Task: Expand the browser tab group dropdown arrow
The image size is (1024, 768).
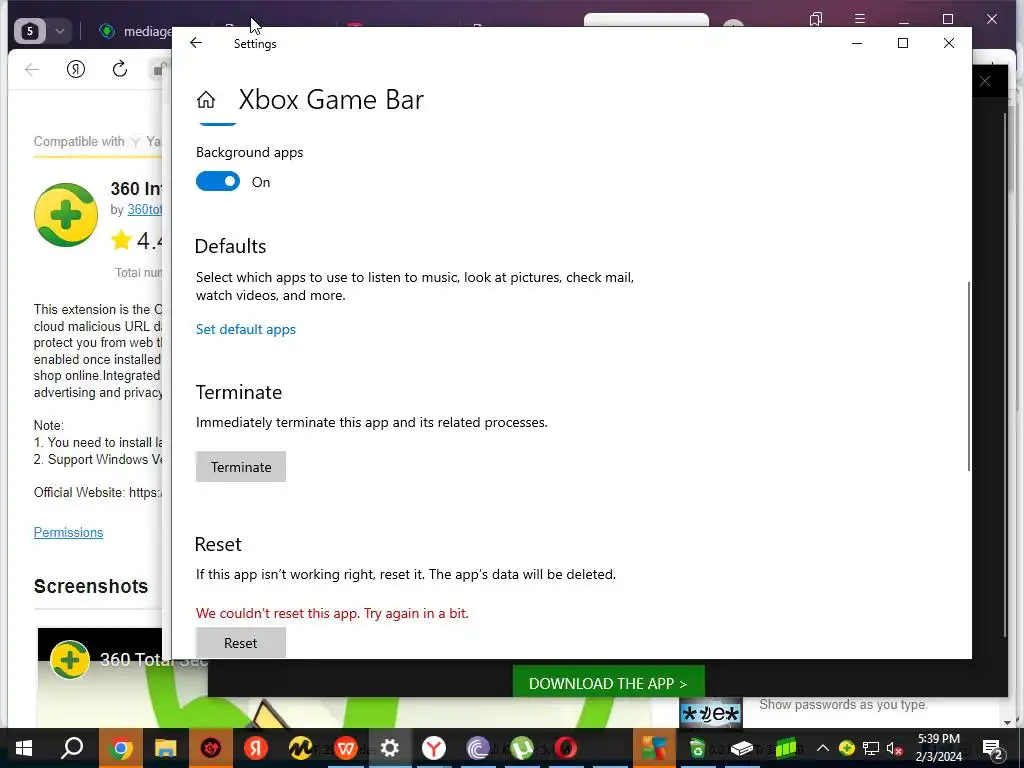Action: [x=59, y=31]
